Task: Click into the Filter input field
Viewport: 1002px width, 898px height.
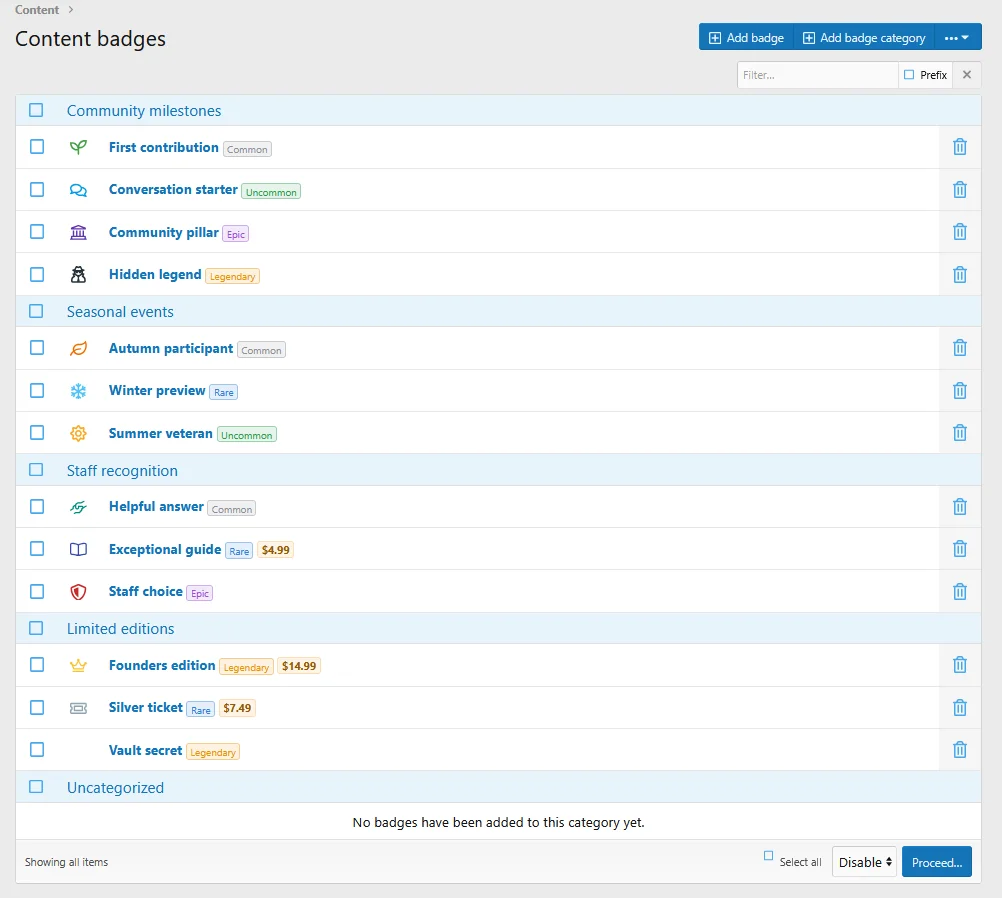Action: (817, 75)
